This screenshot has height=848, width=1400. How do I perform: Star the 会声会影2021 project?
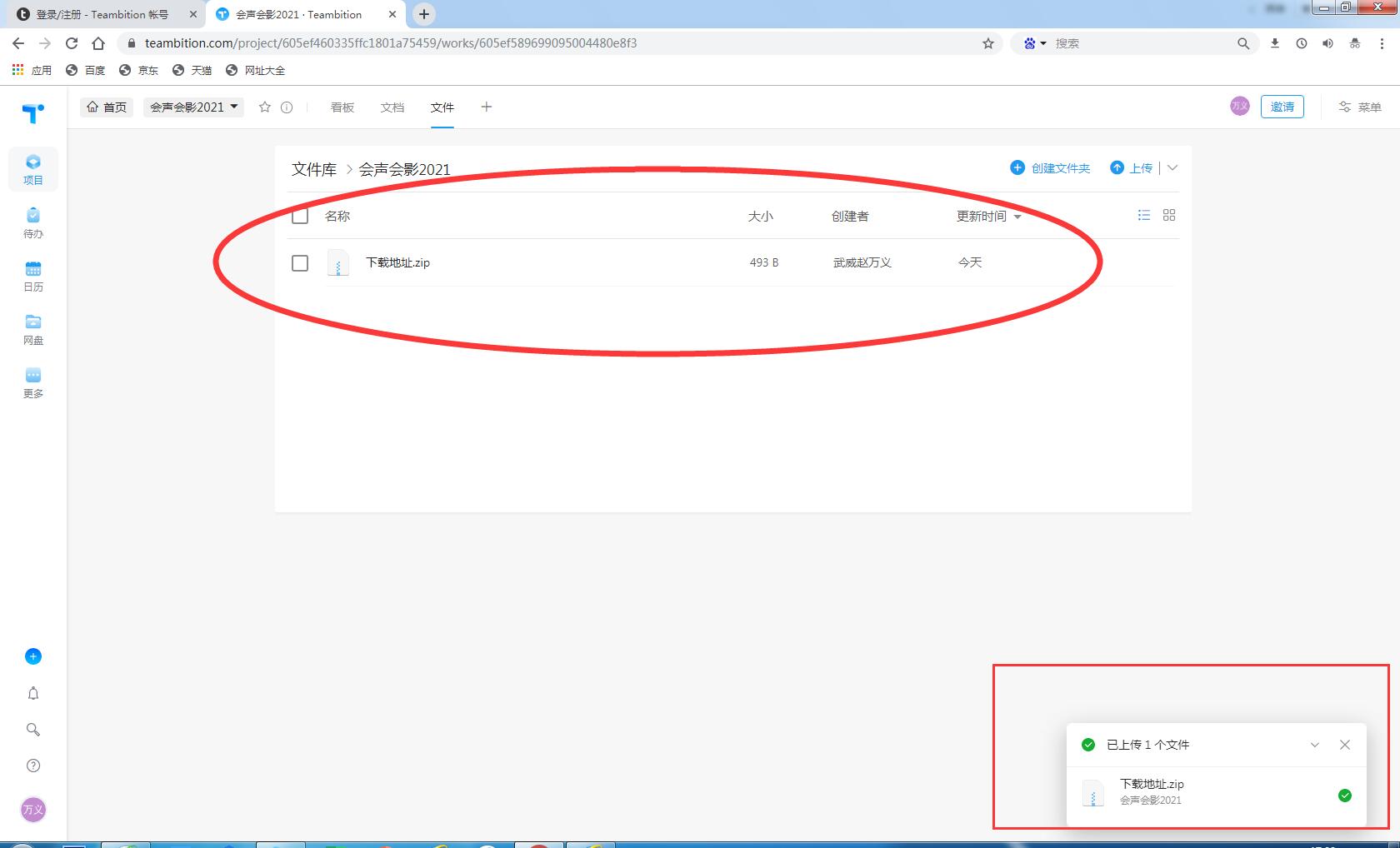(x=265, y=107)
